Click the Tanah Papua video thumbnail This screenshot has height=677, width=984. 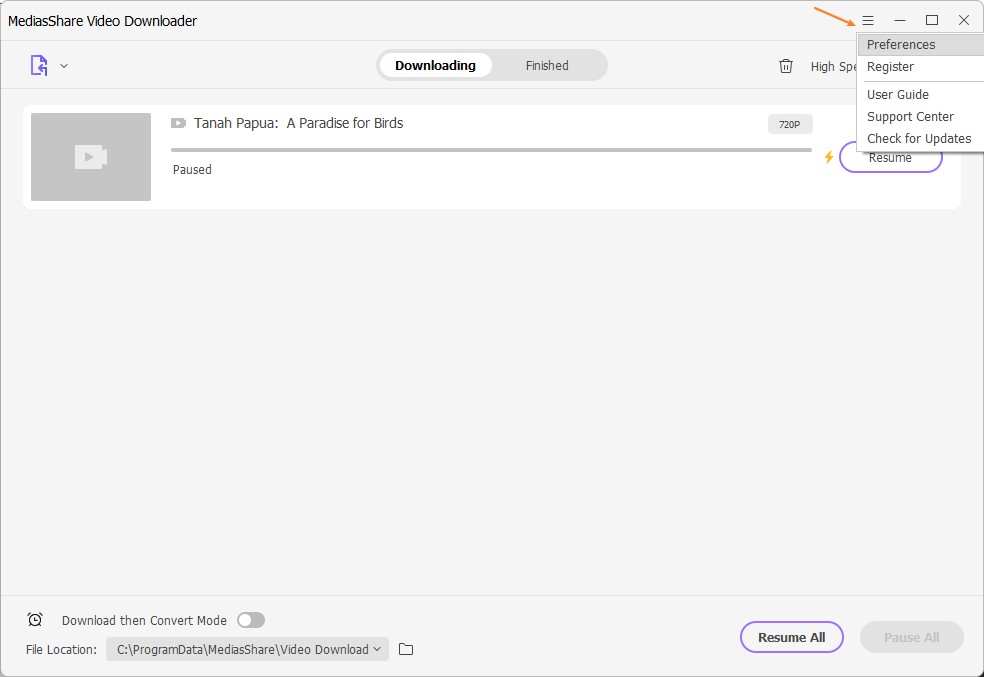[x=91, y=157]
